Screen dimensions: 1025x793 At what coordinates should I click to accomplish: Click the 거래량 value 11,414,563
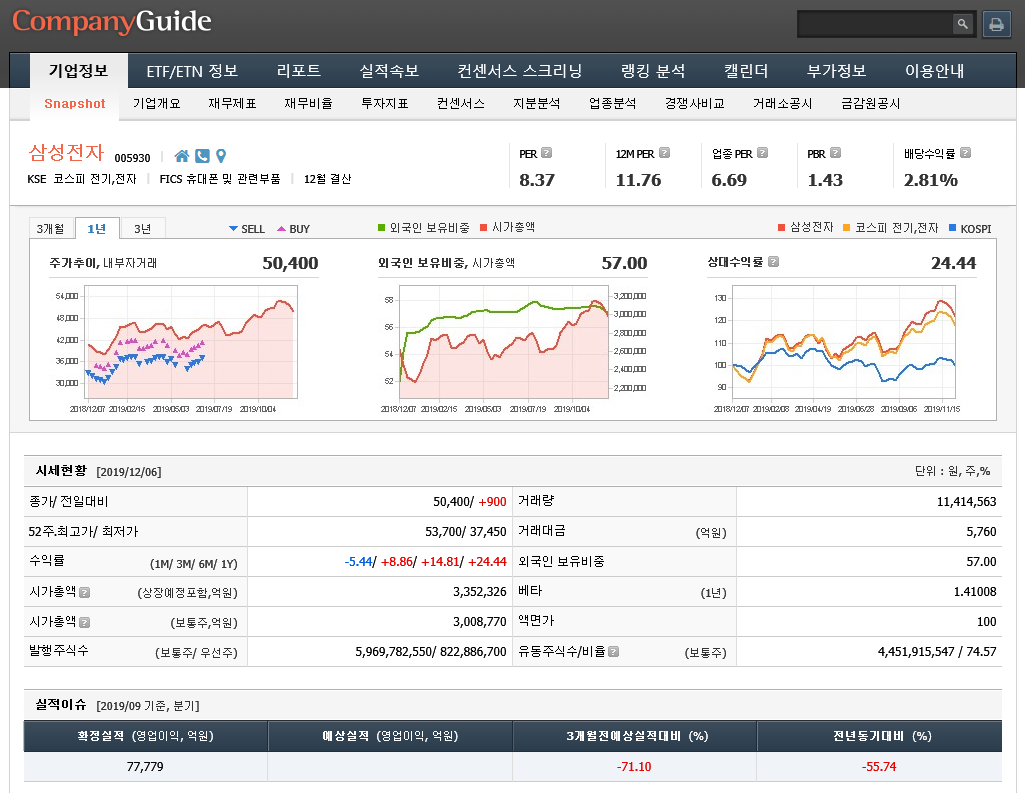click(966, 501)
